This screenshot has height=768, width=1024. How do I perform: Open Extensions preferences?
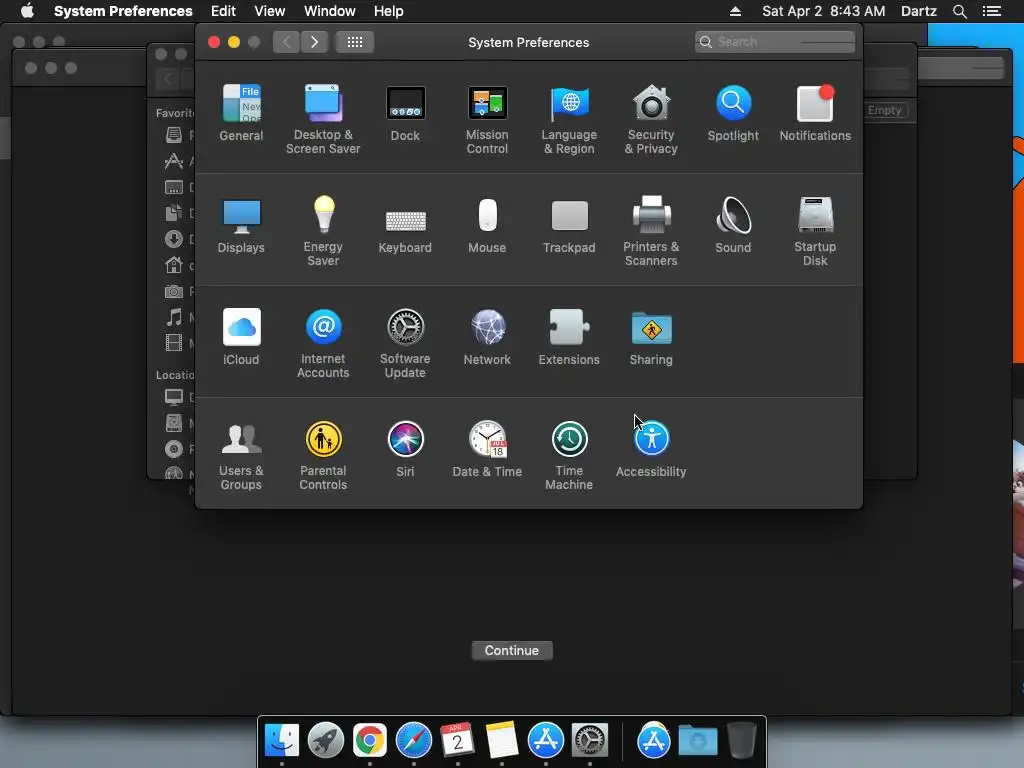click(569, 336)
